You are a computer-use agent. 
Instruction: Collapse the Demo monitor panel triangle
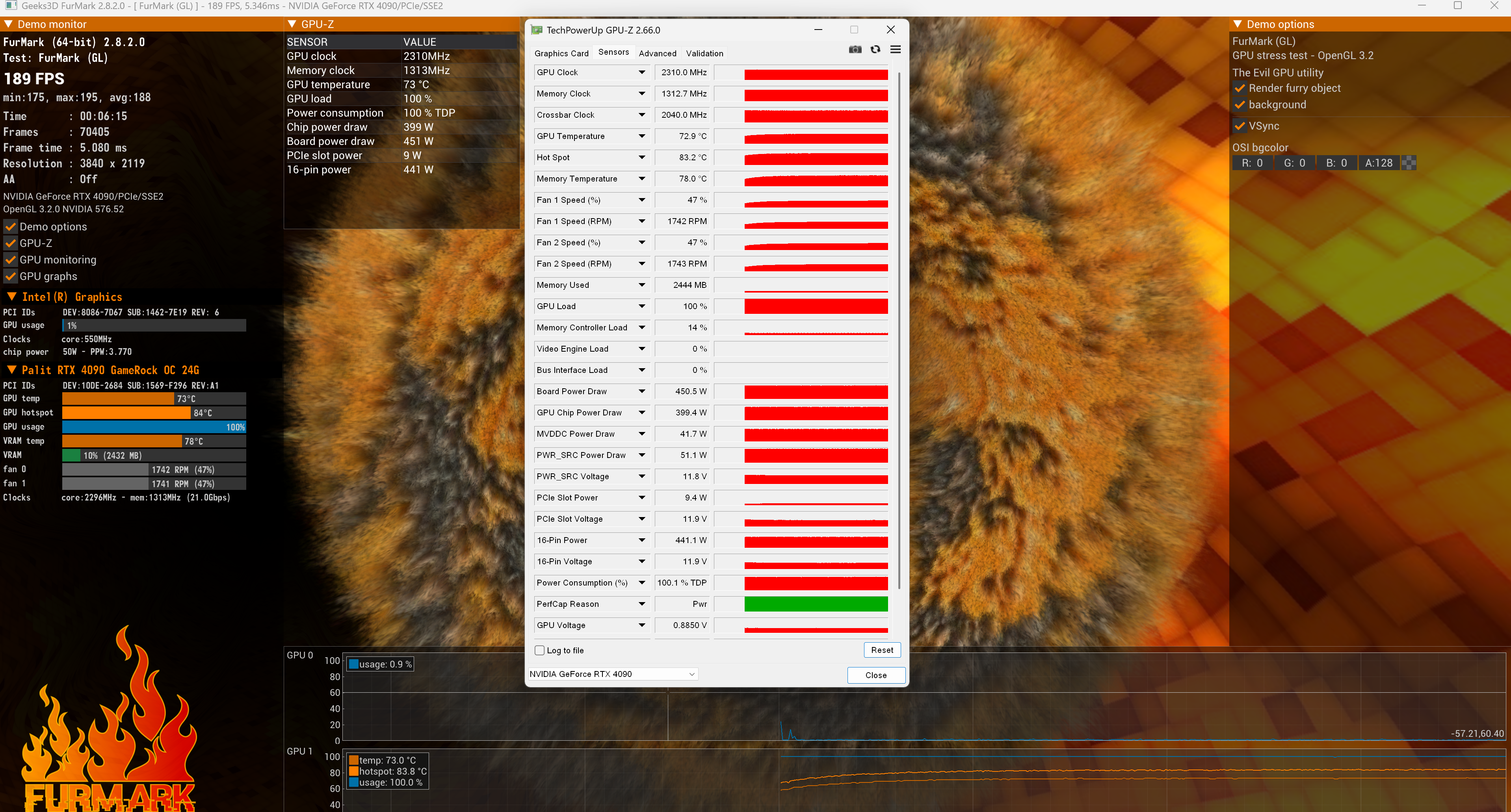[x=8, y=24]
